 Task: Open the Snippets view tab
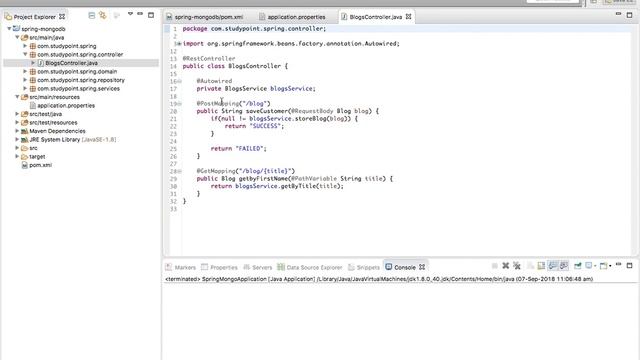tap(364, 267)
